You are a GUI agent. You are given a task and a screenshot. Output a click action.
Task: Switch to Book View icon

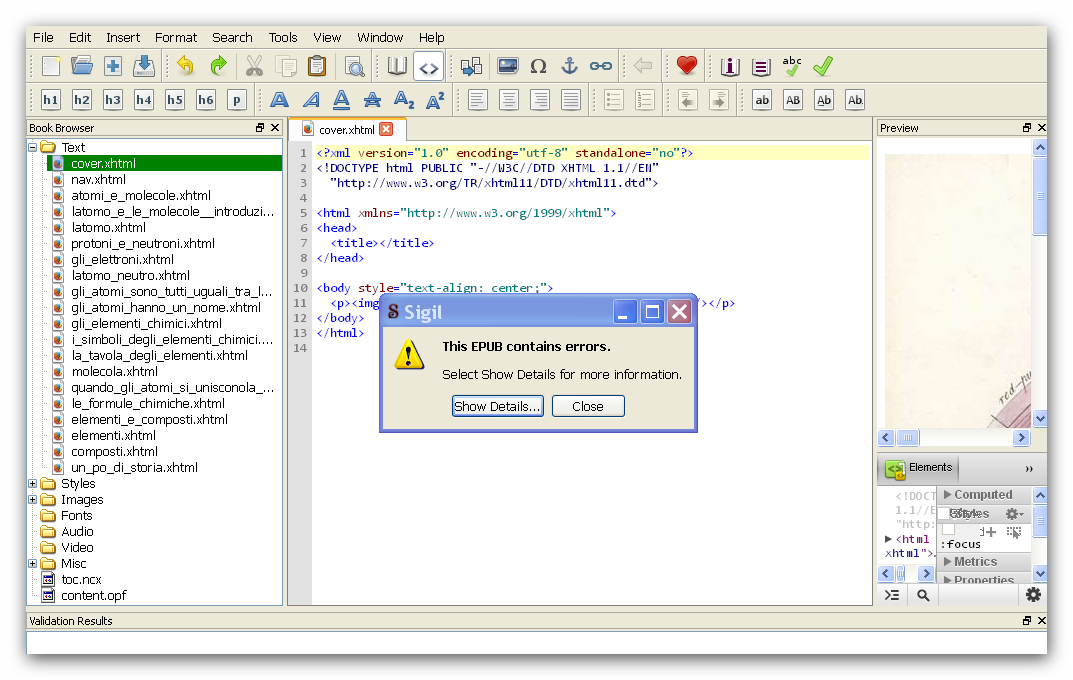coord(397,66)
